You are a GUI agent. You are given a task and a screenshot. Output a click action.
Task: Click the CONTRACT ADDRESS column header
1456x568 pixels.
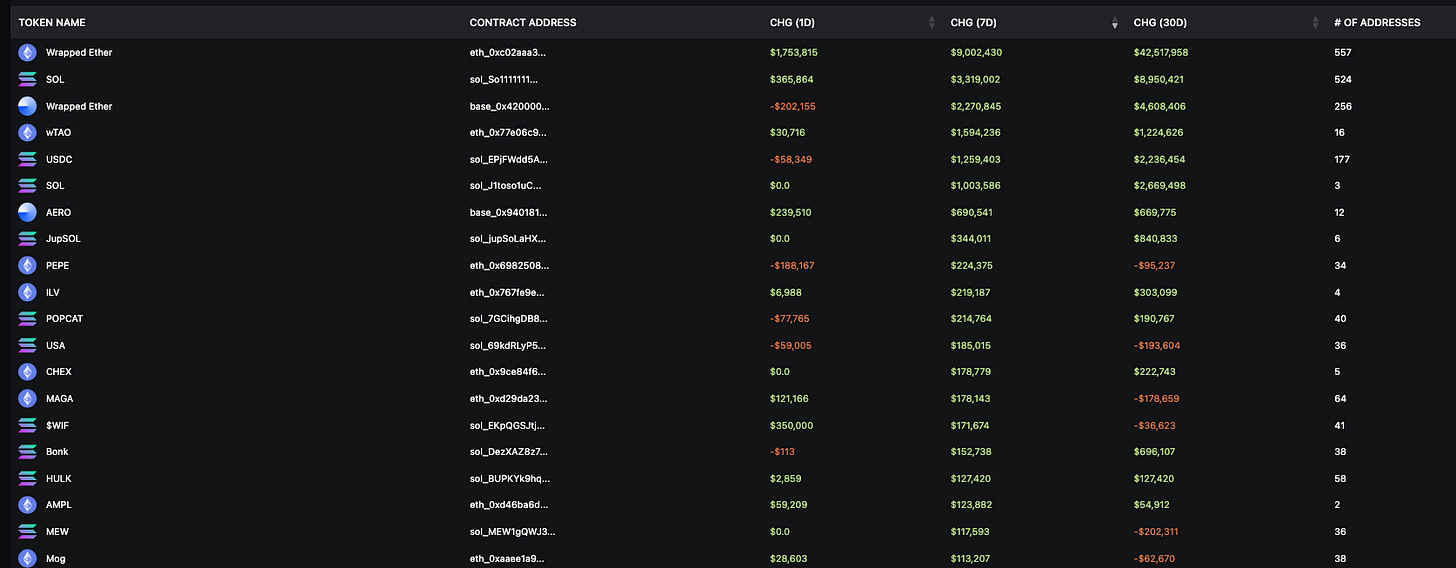coord(523,22)
